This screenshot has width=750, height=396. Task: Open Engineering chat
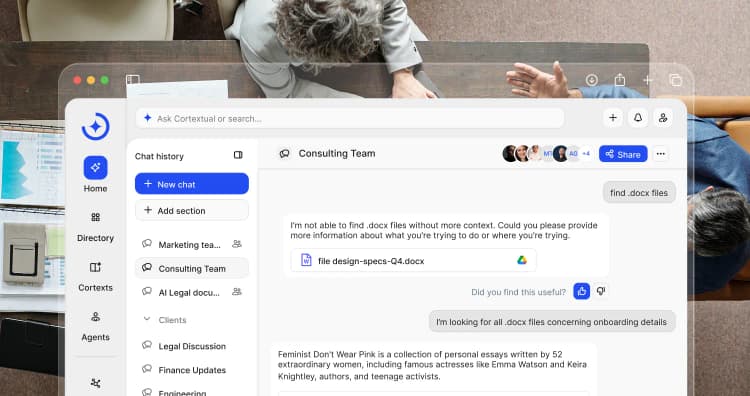click(x=192, y=391)
